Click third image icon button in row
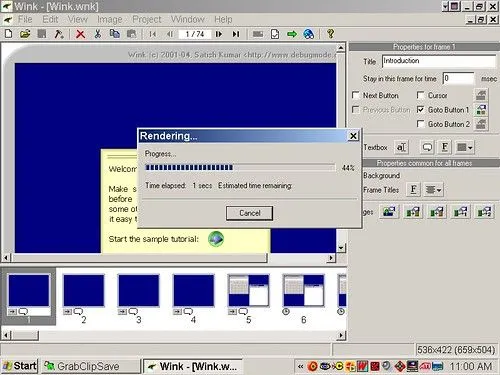Image resolution: width=500 pixels, height=375 pixels. coord(436,212)
